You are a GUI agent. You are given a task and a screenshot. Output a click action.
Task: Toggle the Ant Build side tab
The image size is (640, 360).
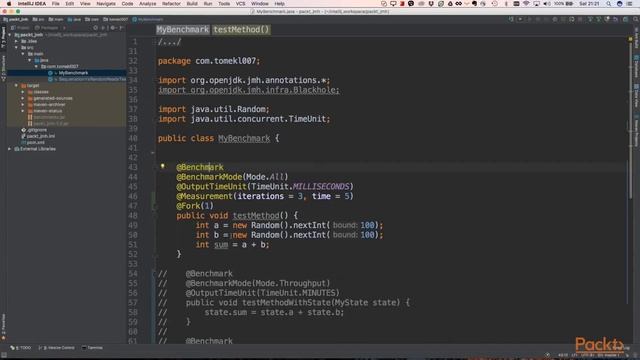(636, 38)
